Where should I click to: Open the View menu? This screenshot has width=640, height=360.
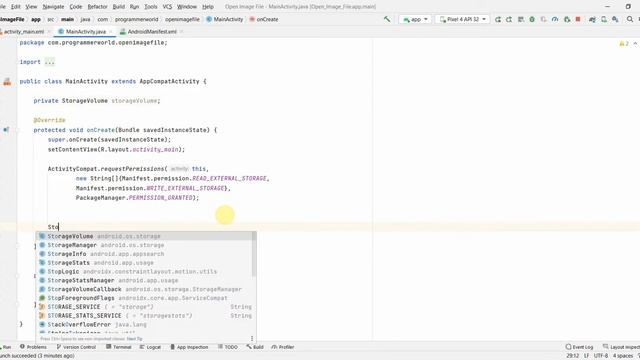tap(31, 7)
